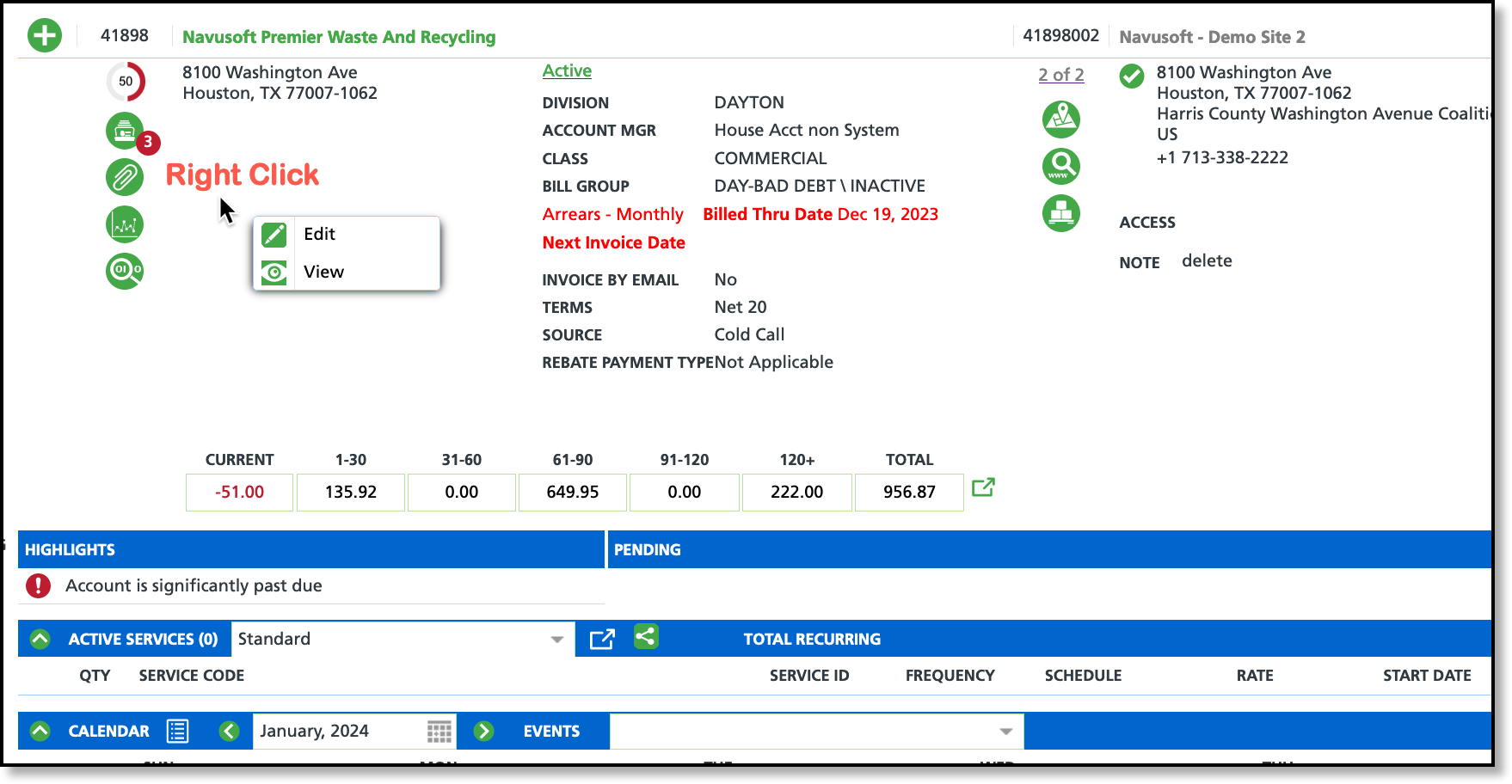Open the account chart analytics icon
This screenshot has width=1512, height=784.
click(x=125, y=224)
